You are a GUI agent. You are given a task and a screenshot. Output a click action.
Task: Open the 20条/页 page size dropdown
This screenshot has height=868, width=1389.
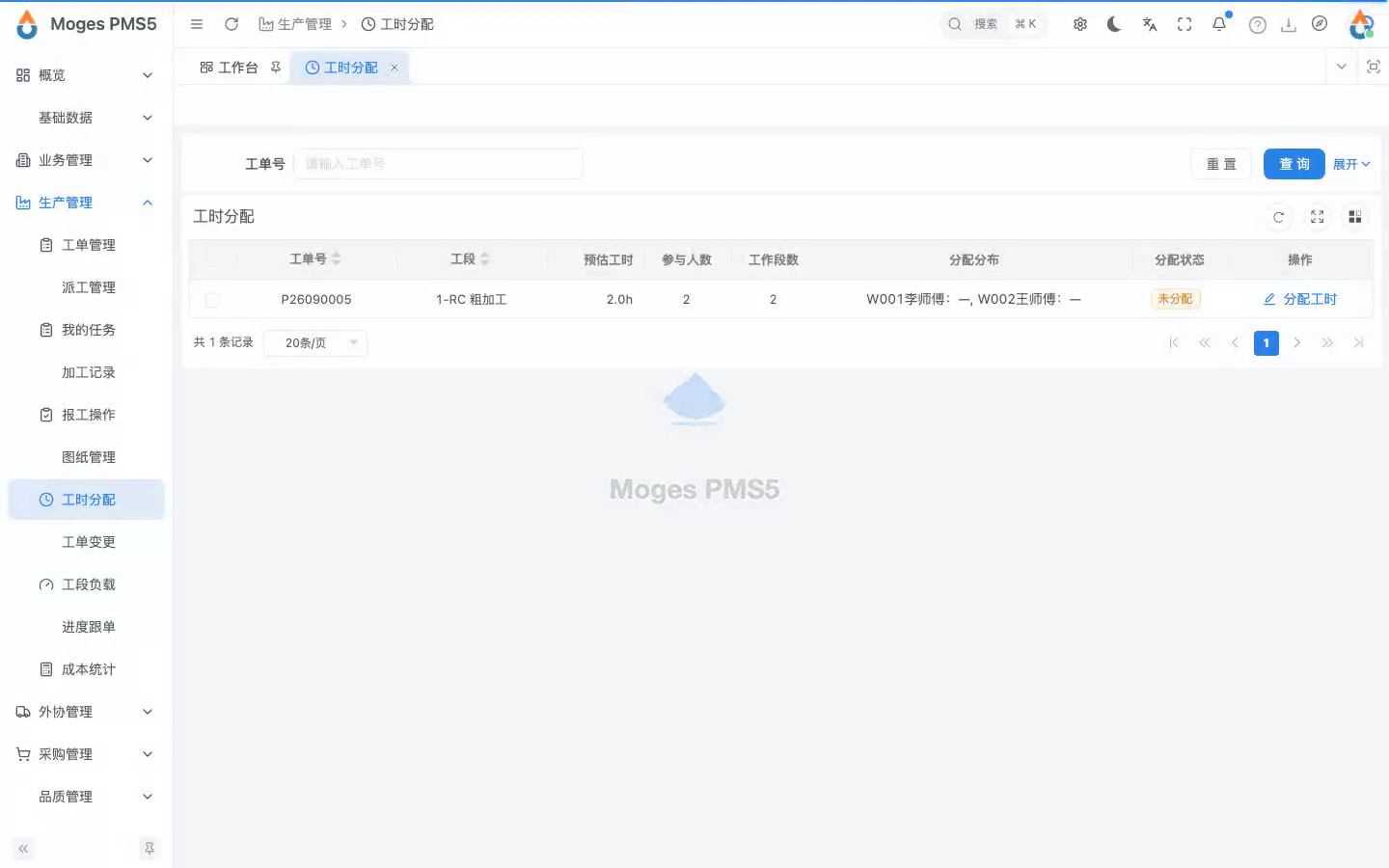pos(315,342)
